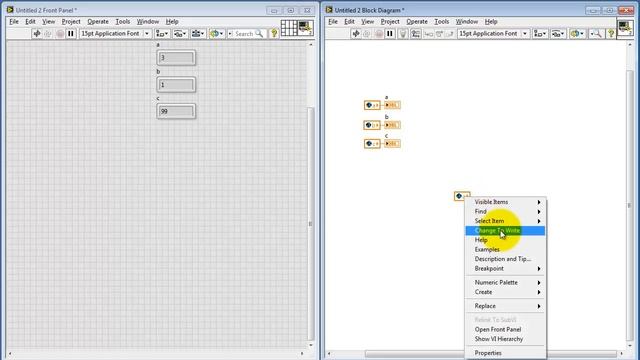Click Run Continuously in Block Diagram toolbar
This screenshot has height=360, width=640.
367,33
